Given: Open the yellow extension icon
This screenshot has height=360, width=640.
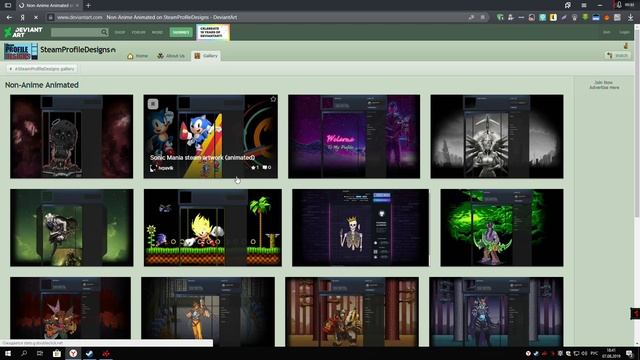Looking at the screenshot, I should (x=553, y=18).
